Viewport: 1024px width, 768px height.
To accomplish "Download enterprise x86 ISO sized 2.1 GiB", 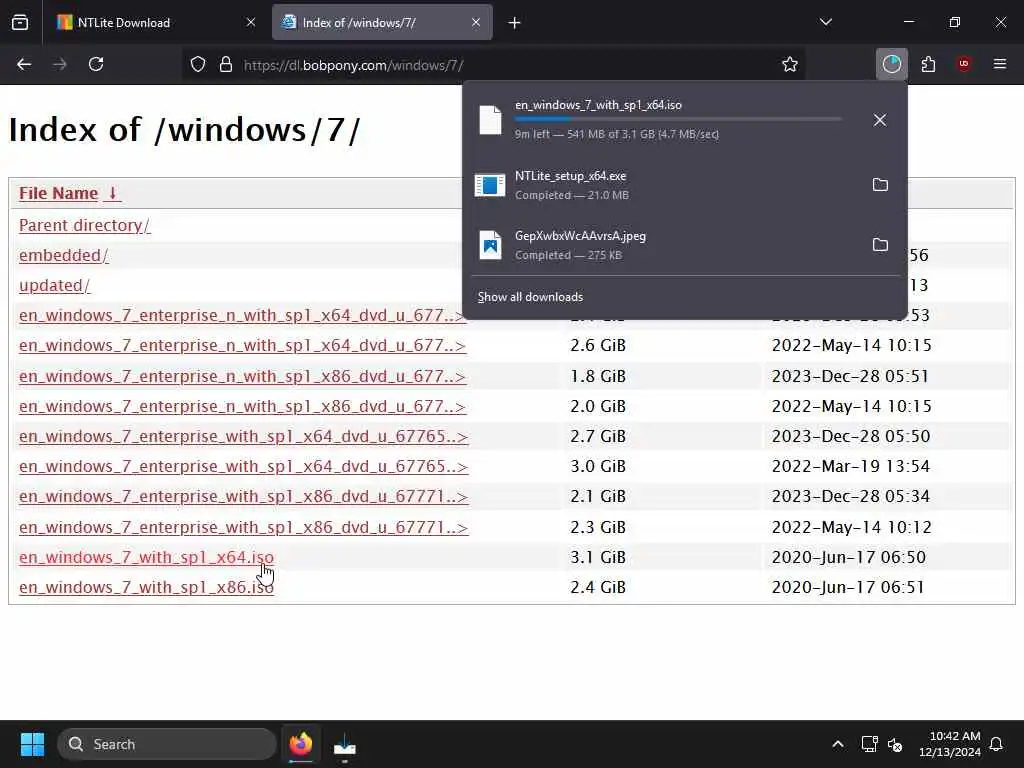I will pyautogui.click(x=244, y=496).
